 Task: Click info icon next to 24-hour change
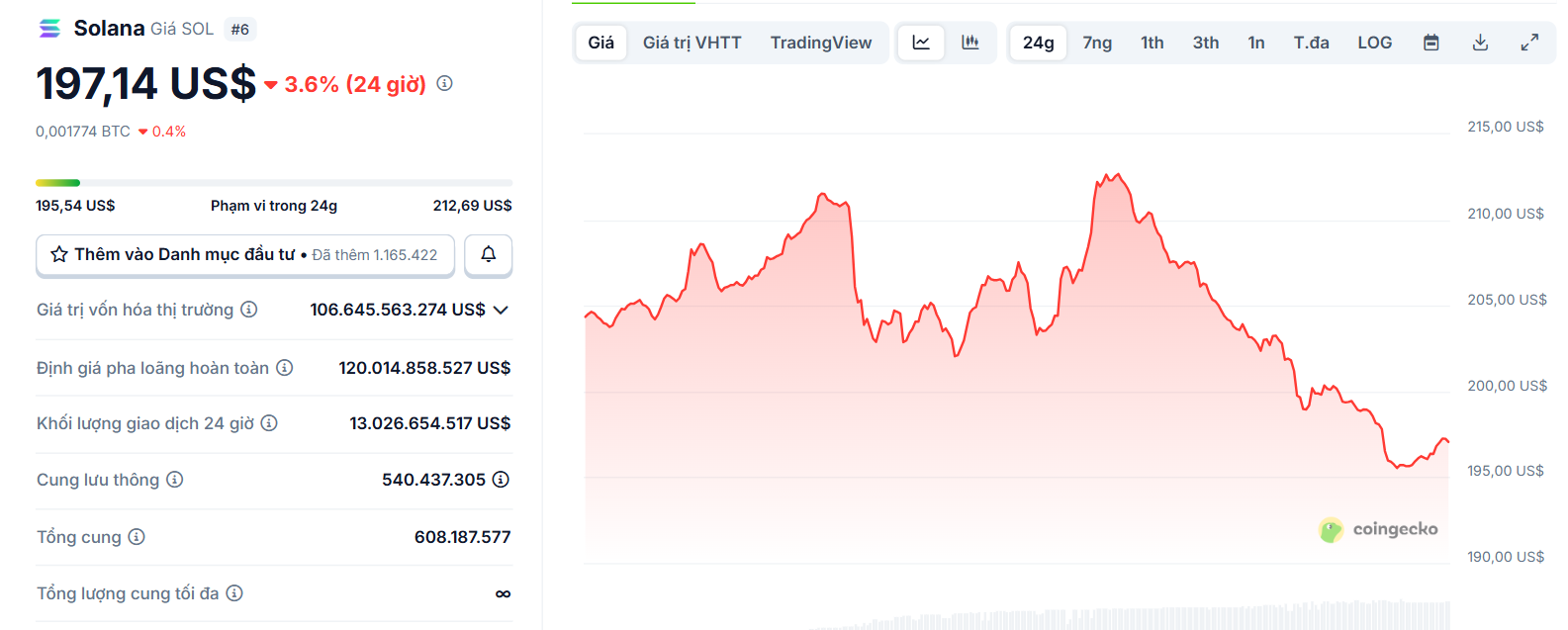pyautogui.click(x=445, y=83)
